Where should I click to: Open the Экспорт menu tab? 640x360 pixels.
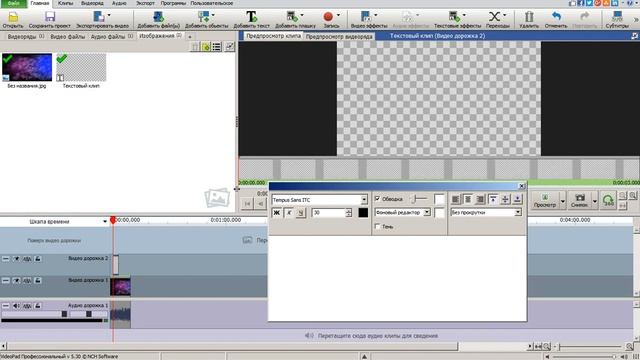[x=145, y=3]
